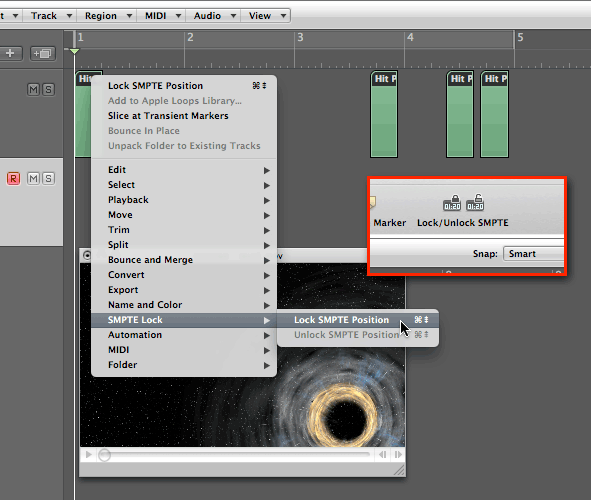Choose Lock SMPTE Position at menu top
Viewport: 591px width, 500px height.
184,86
